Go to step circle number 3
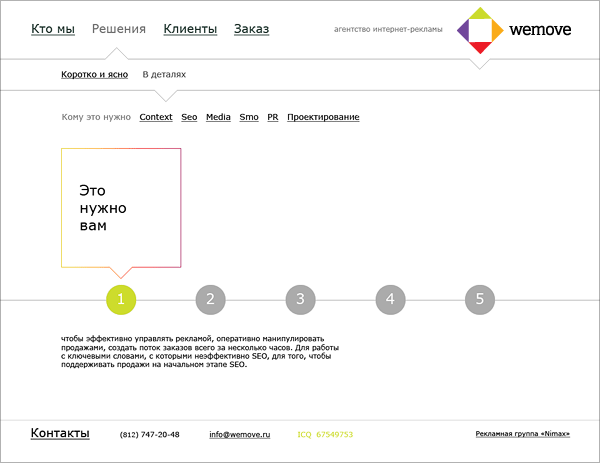Screen dimensions: 600x463 pyautogui.click(x=300, y=299)
